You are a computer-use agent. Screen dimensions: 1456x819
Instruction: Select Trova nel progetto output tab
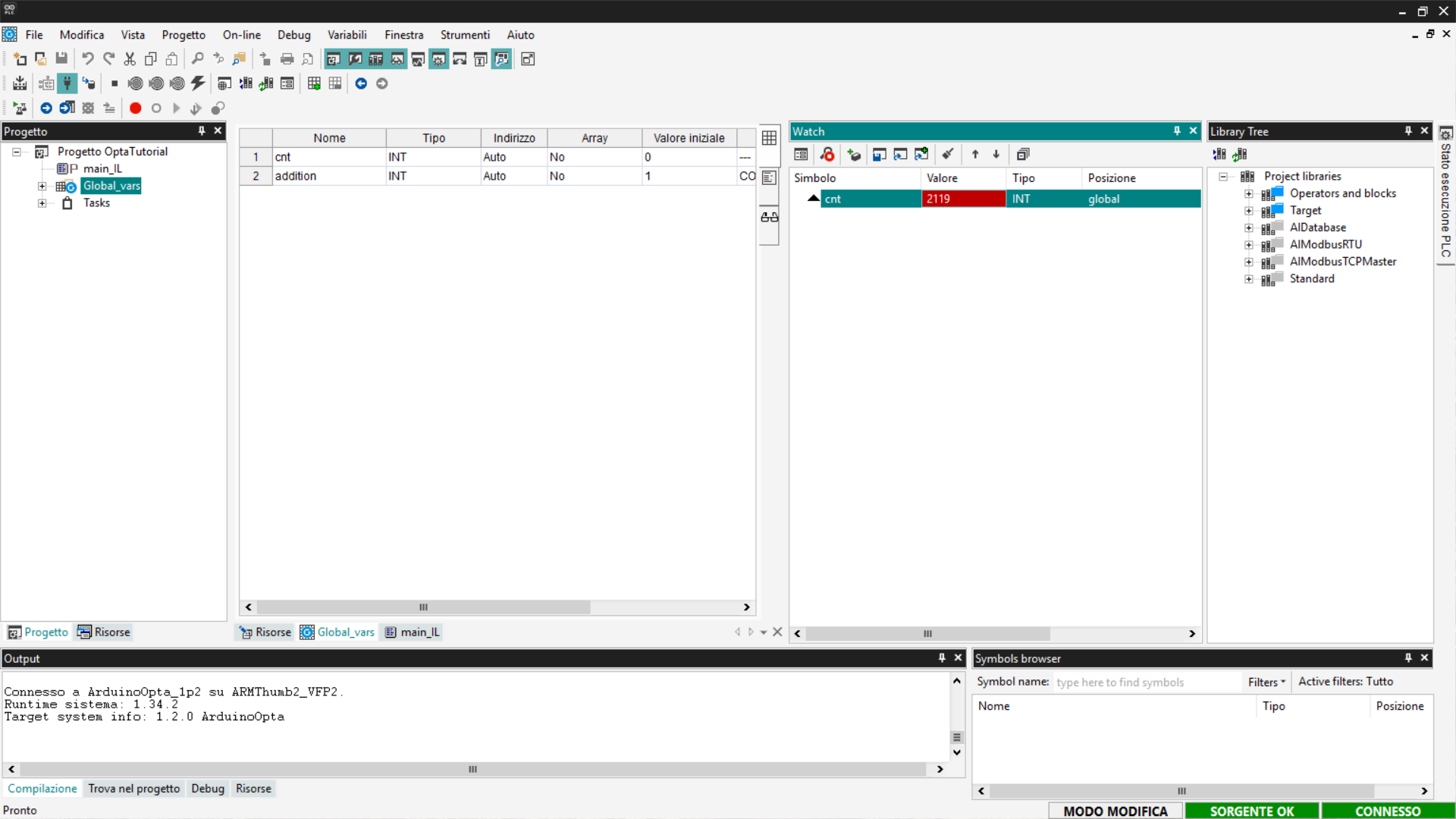(x=133, y=789)
